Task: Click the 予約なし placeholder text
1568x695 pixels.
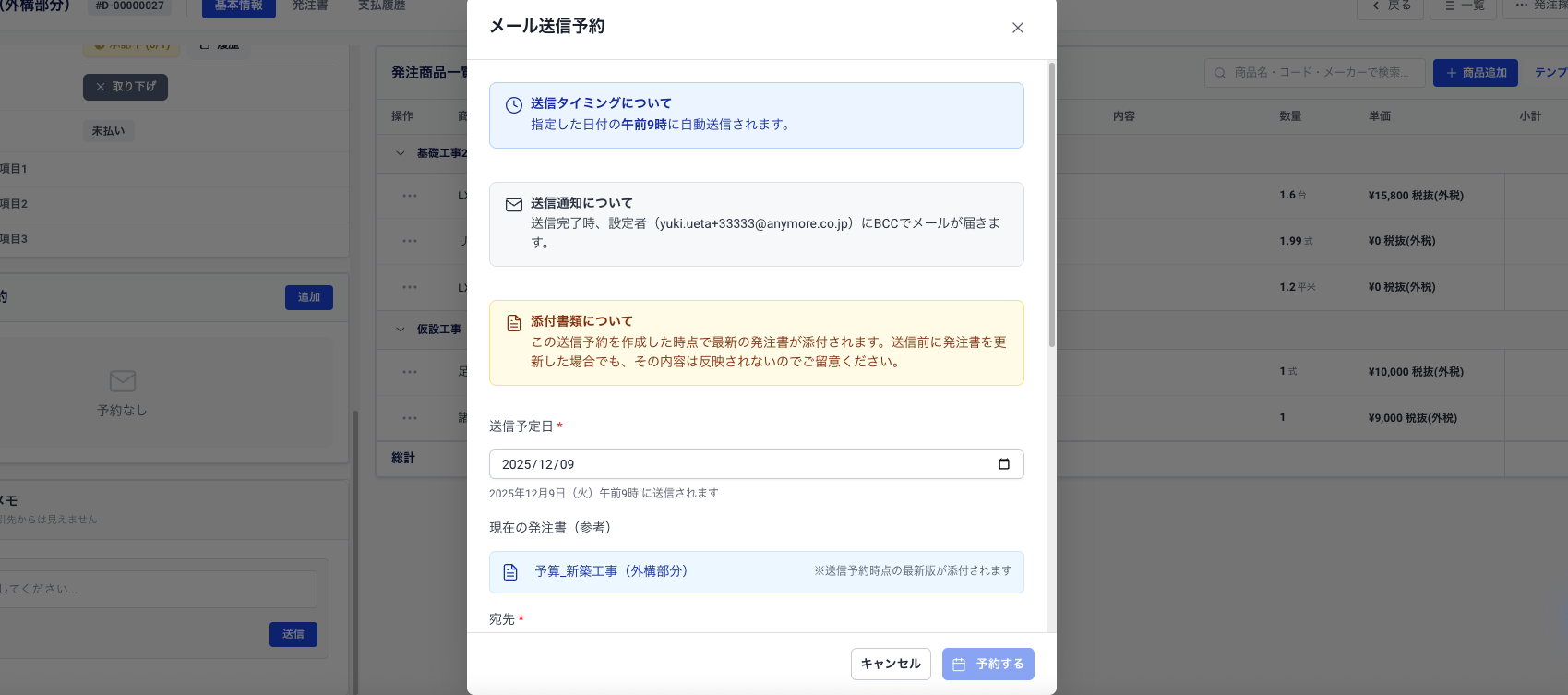Action: (122, 411)
